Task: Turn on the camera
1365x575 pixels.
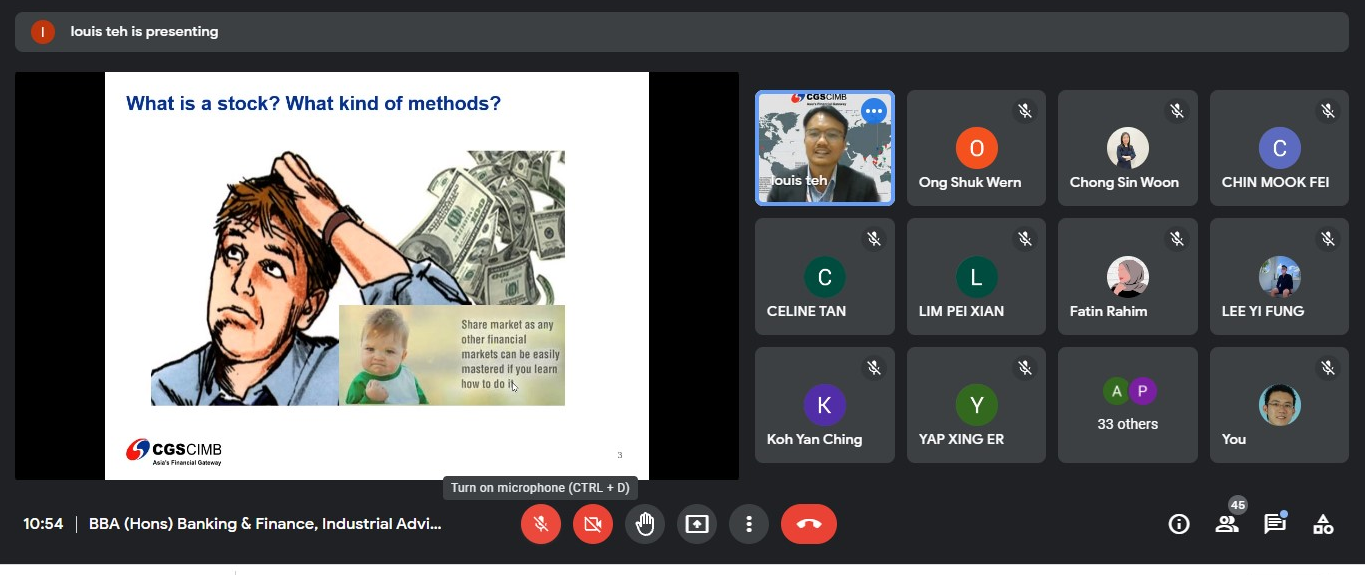Action: click(x=593, y=524)
